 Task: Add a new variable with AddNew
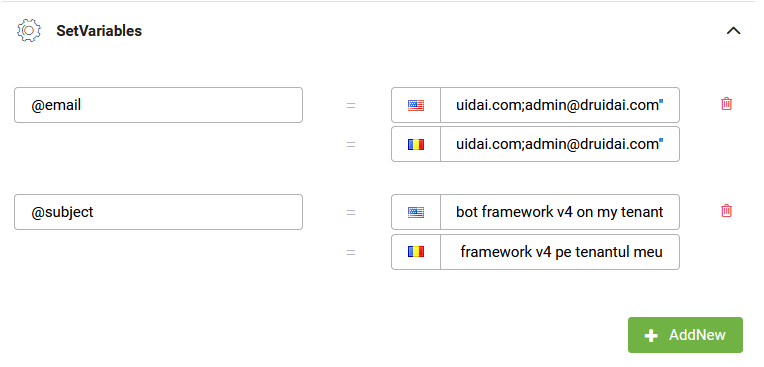point(685,335)
